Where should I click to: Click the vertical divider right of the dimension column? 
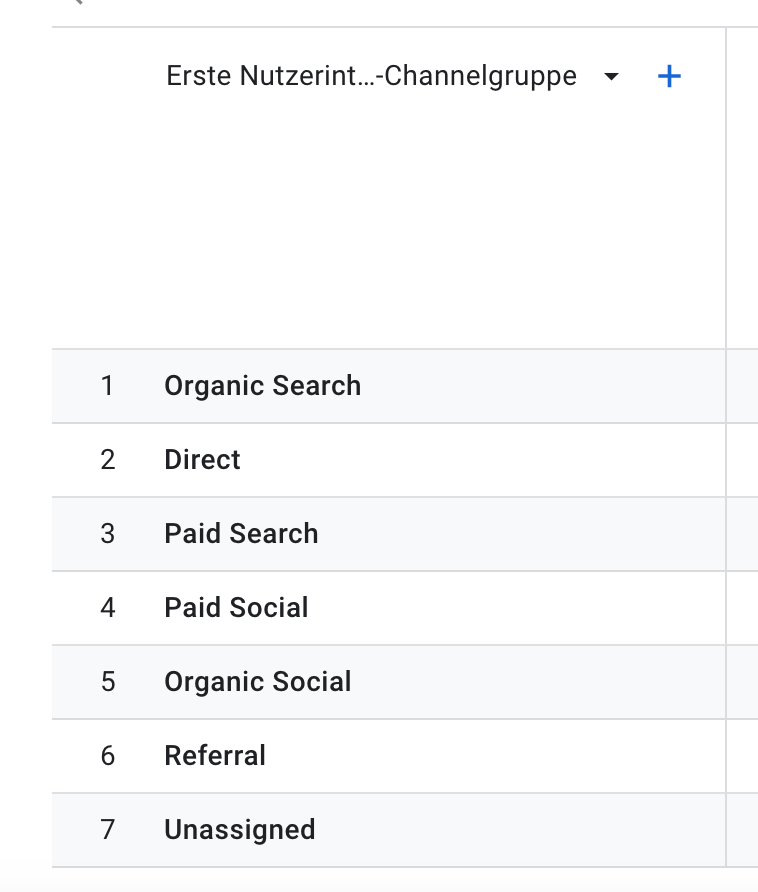click(726, 447)
